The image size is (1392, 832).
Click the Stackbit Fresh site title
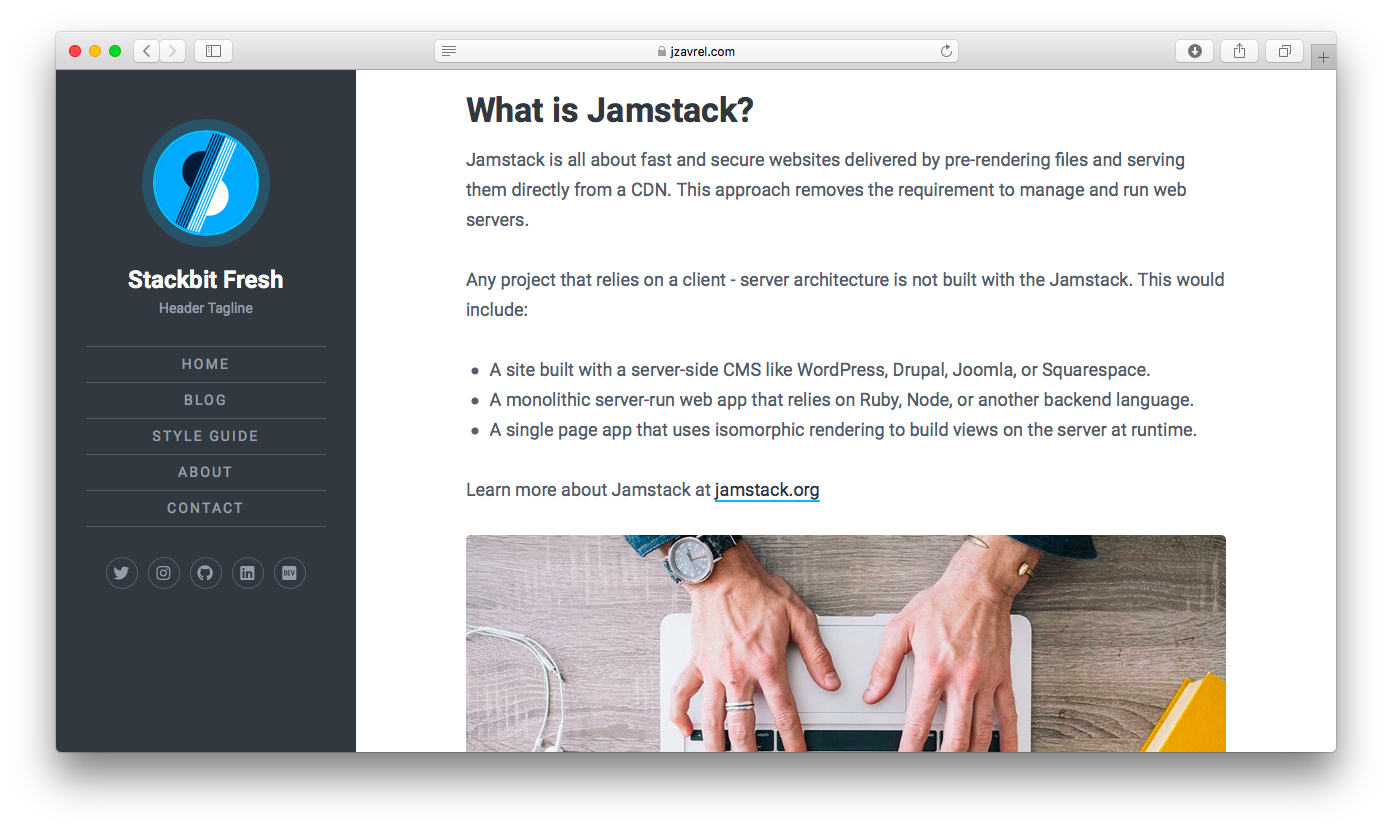tap(206, 280)
